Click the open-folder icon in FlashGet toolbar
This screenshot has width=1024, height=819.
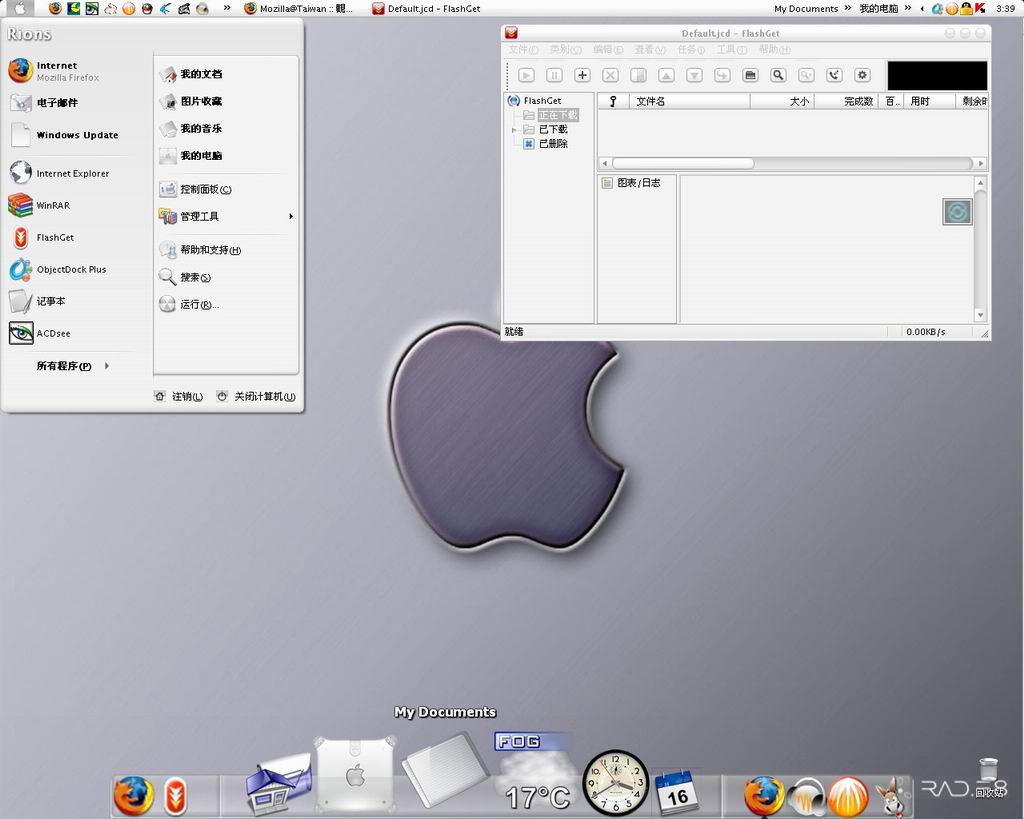(750, 75)
